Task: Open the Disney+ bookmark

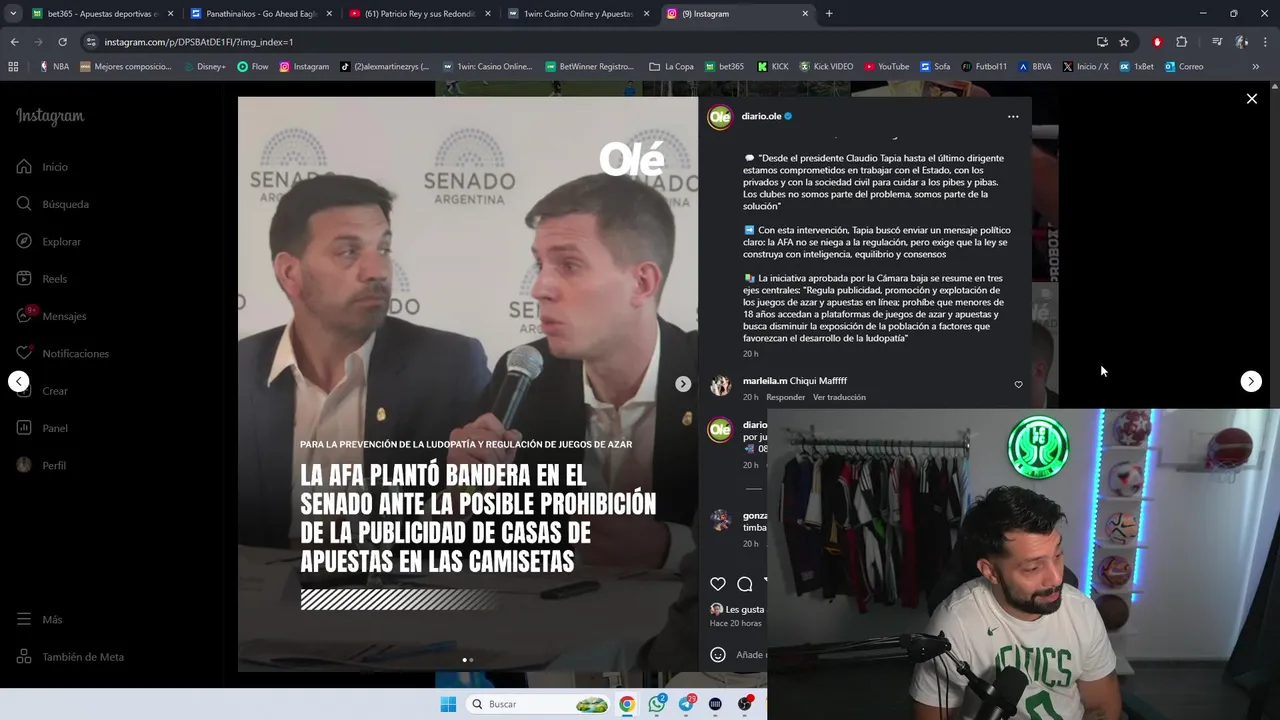Action: coord(204,67)
